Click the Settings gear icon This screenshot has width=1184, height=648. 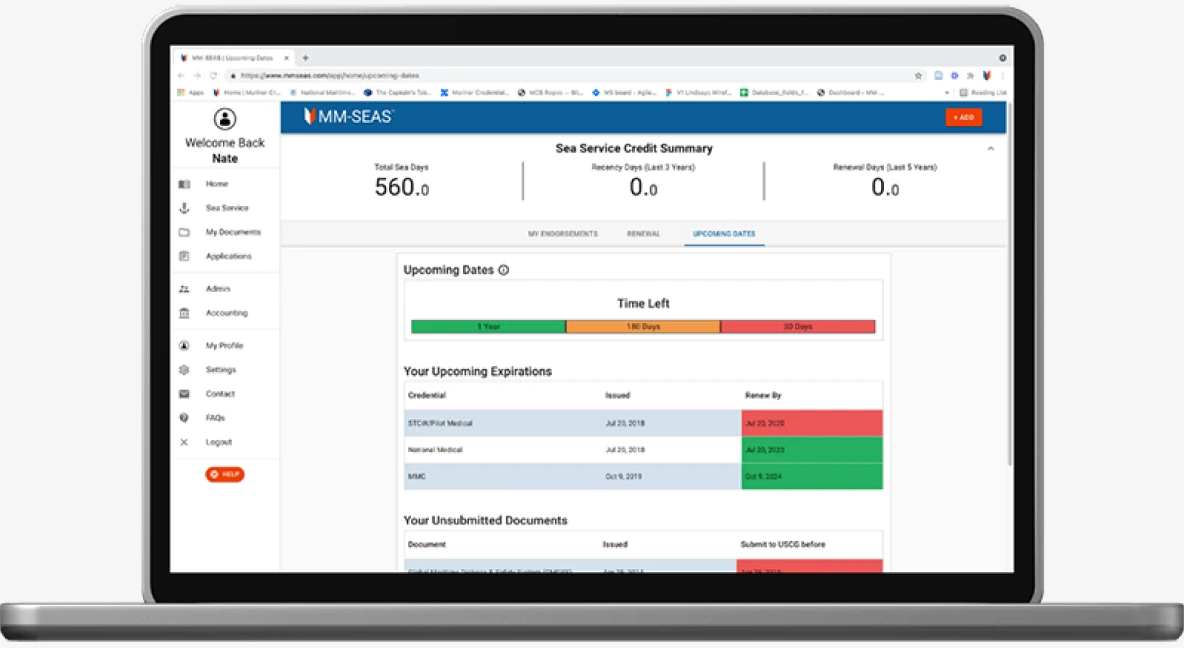click(184, 369)
